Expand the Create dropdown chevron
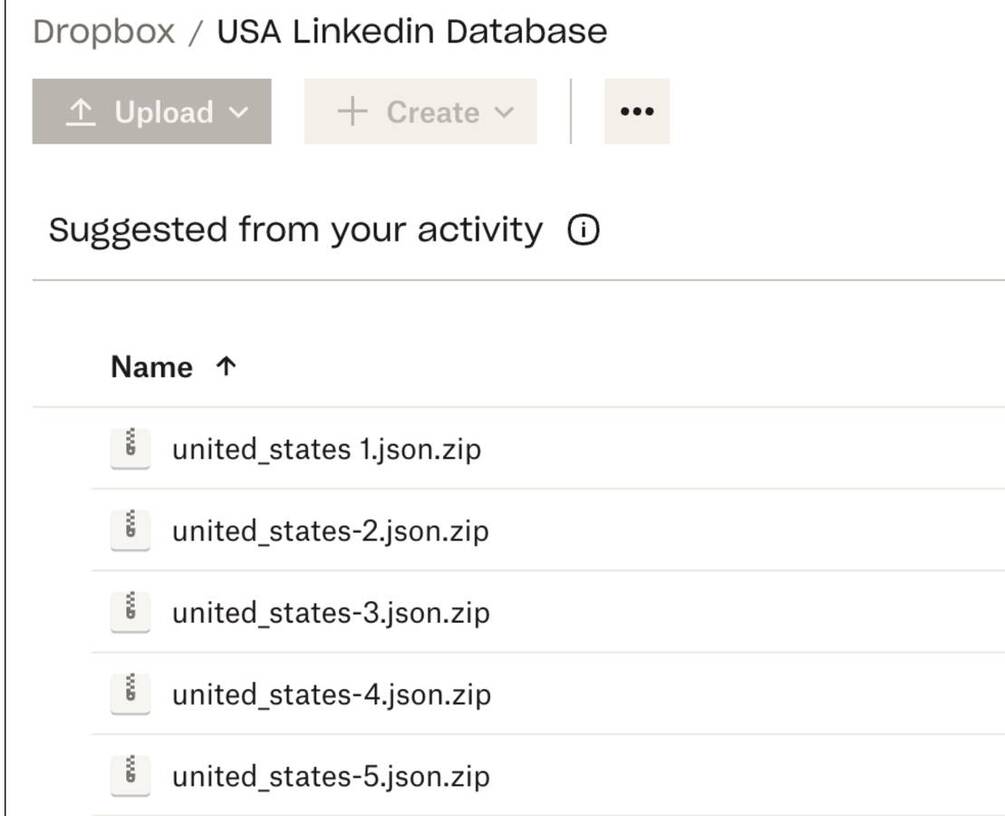The width and height of the screenshot is (1005, 816). (503, 112)
